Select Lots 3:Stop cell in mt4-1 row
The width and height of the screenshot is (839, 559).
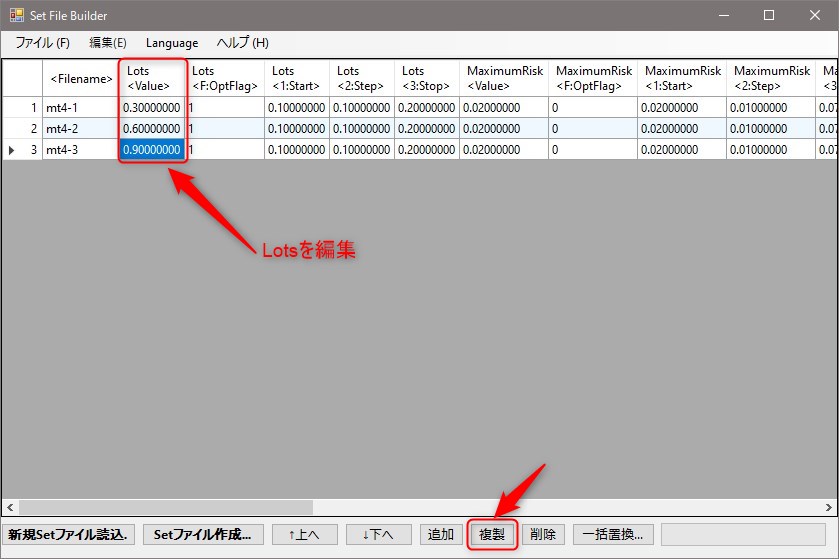427,108
